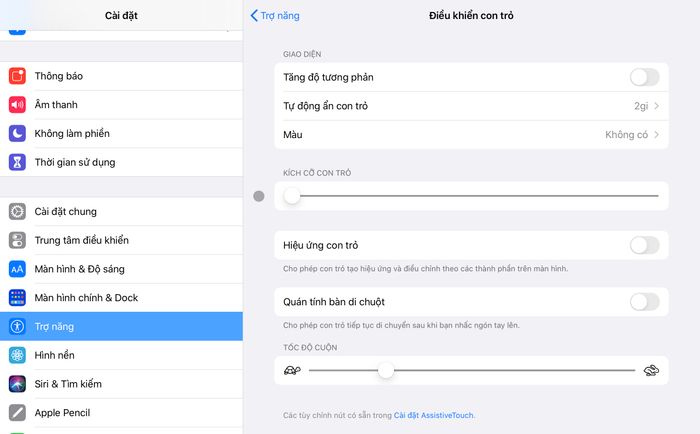700x434 pixels.
Task: Tap the Không làm phiền moon icon
Action: [18, 133]
